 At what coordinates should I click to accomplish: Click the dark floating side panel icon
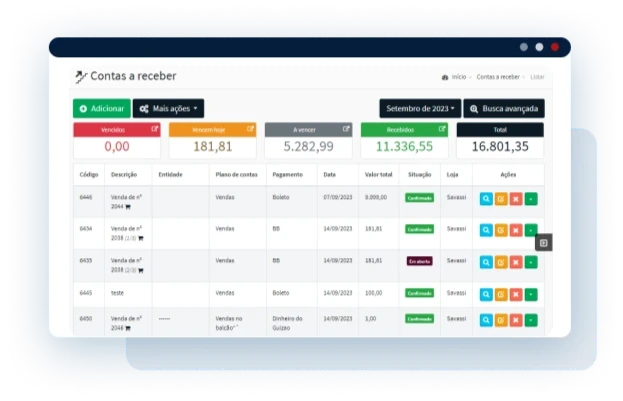(x=543, y=242)
